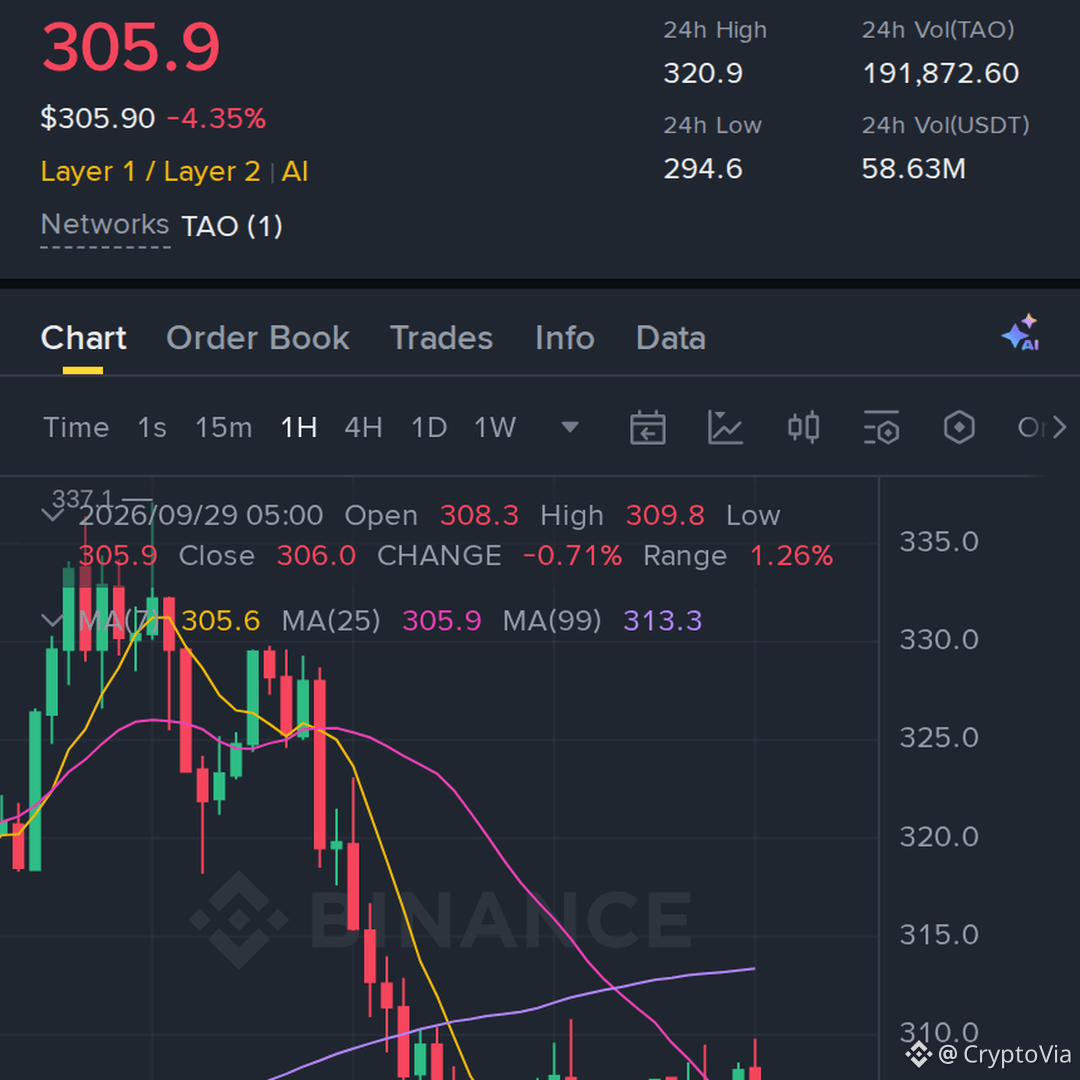Open the chart indicators line-graph icon
1080x1080 pixels.
coord(725,427)
